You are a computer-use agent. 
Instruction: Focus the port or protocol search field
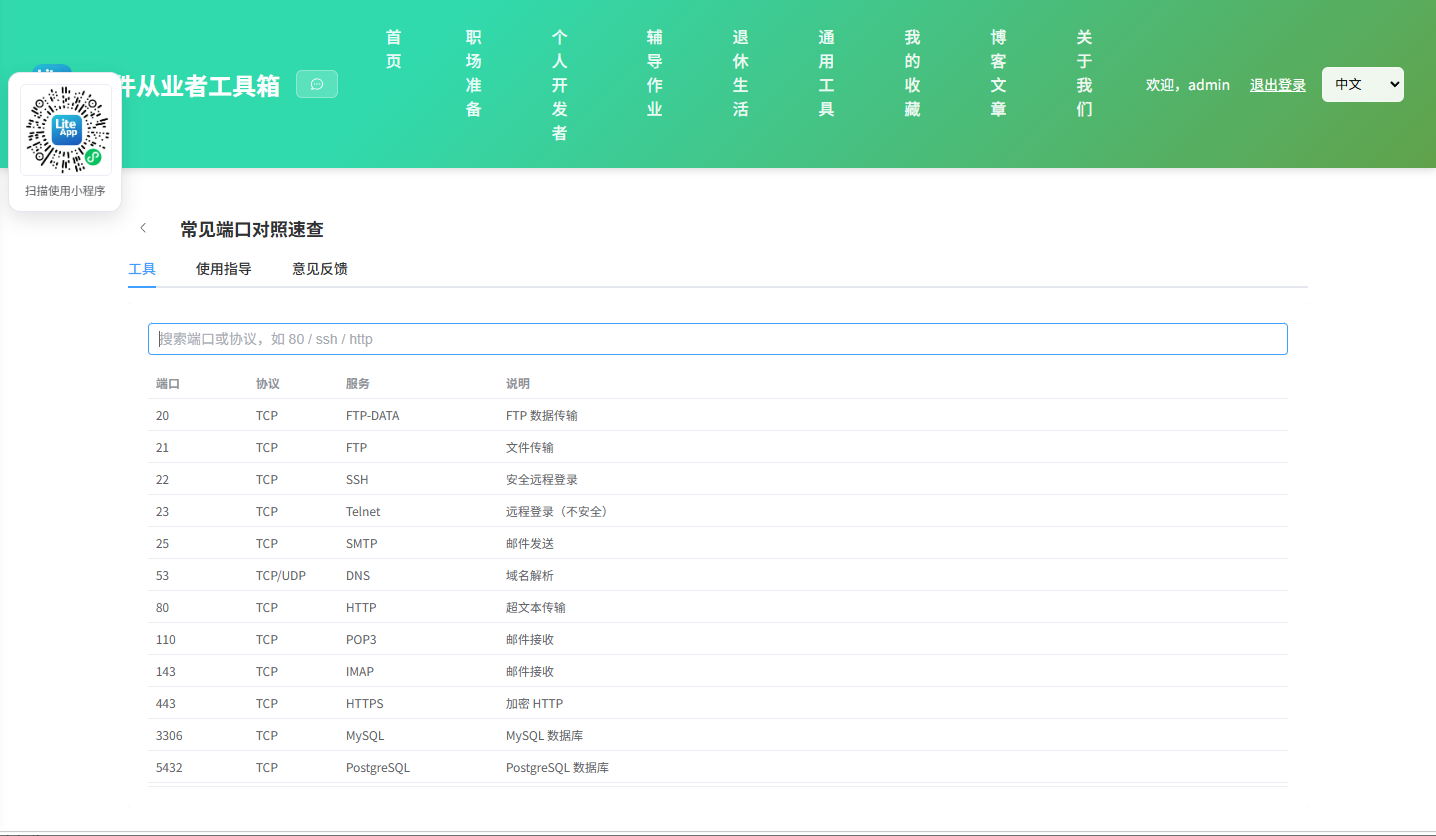click(718, 339)
